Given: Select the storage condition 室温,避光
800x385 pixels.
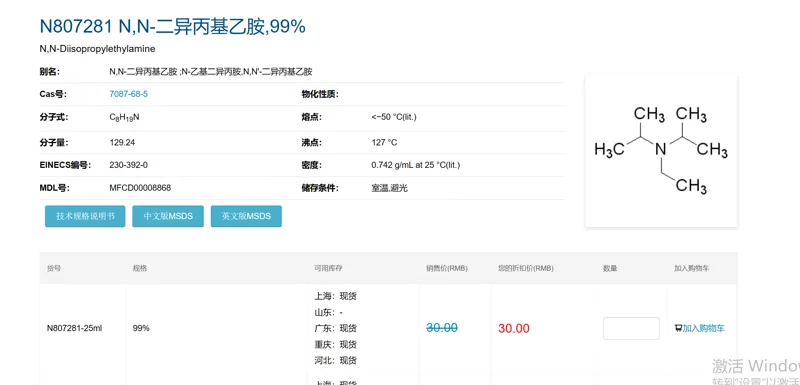Looking at the screenshot, I should (389, 188).
